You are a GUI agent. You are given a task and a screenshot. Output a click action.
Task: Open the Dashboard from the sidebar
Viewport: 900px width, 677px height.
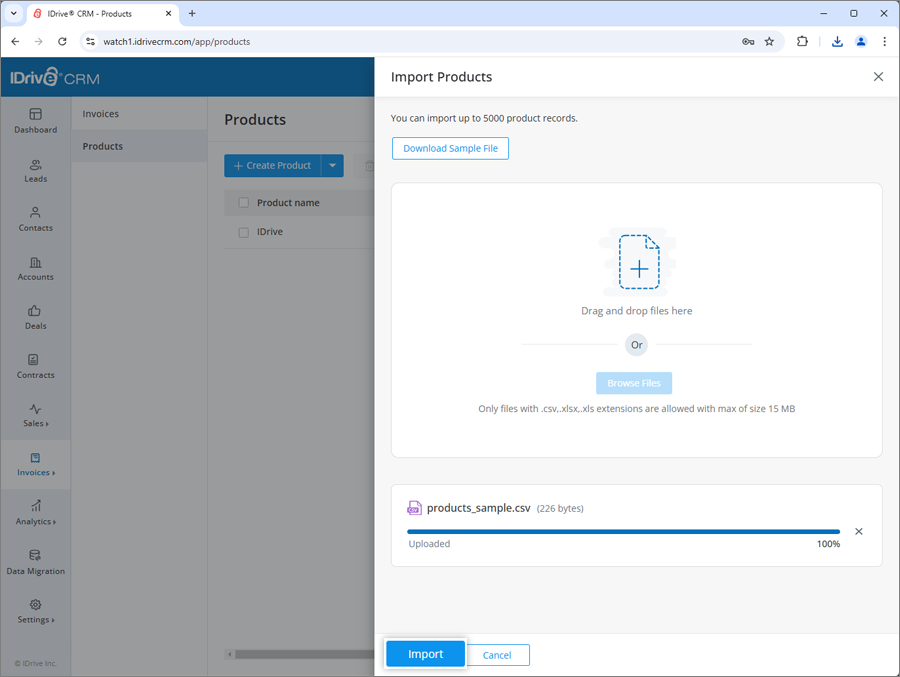35,120
